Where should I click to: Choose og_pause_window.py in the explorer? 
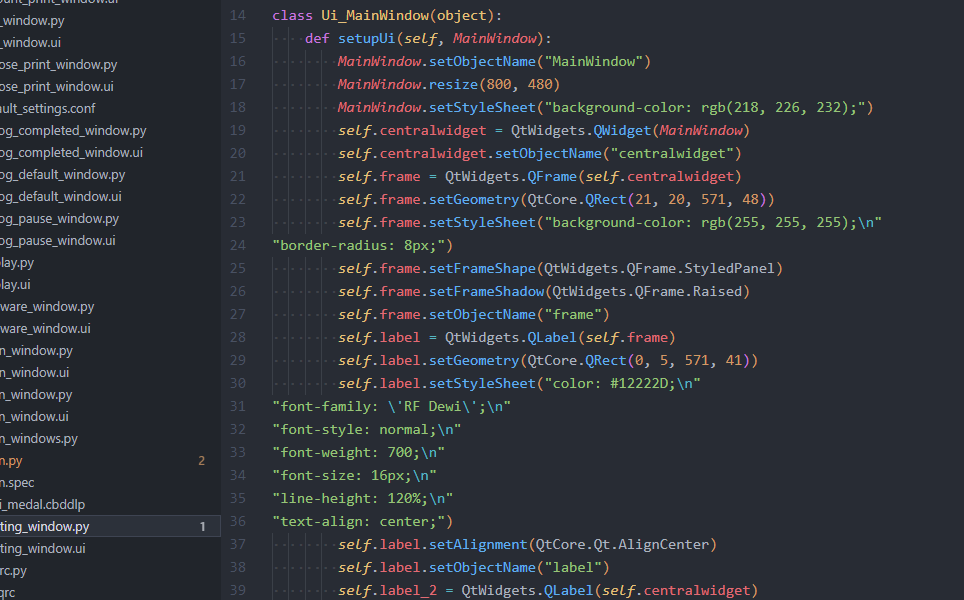pyautogui.click(x=60, y=219)
